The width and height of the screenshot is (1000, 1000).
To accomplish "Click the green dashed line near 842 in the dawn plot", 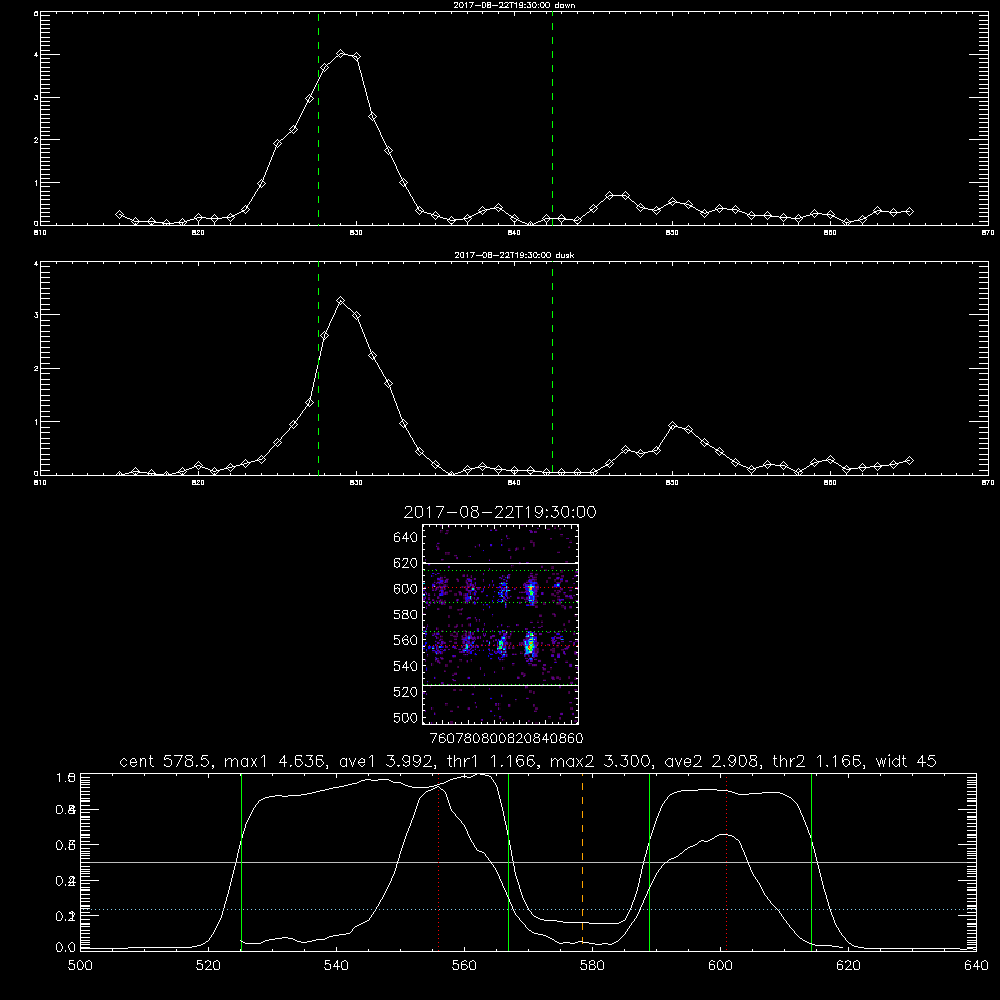I will 552,119.
